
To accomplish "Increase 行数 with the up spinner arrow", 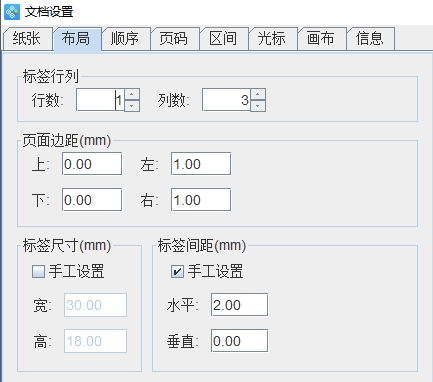I will (x=132, y=94).
